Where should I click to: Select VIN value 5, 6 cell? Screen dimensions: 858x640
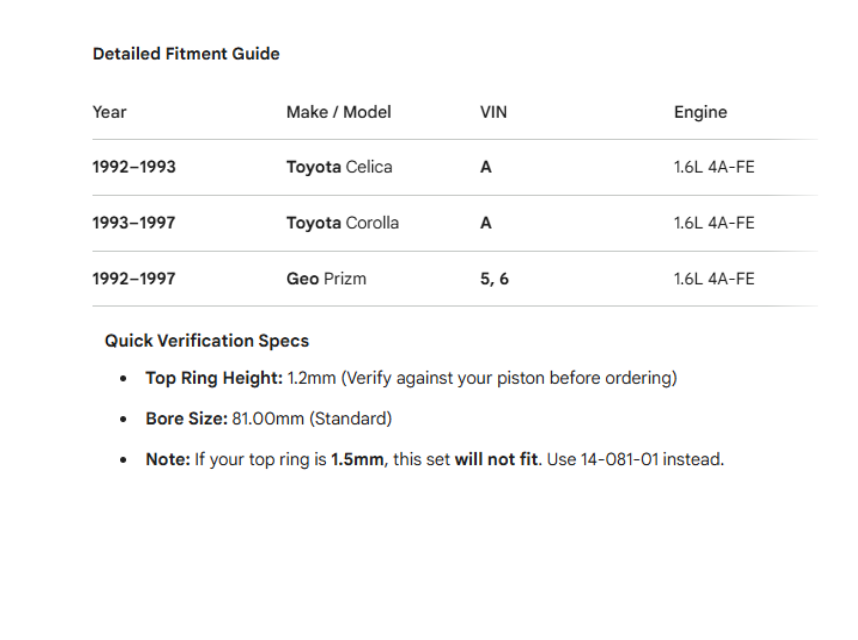click(494, 279)
